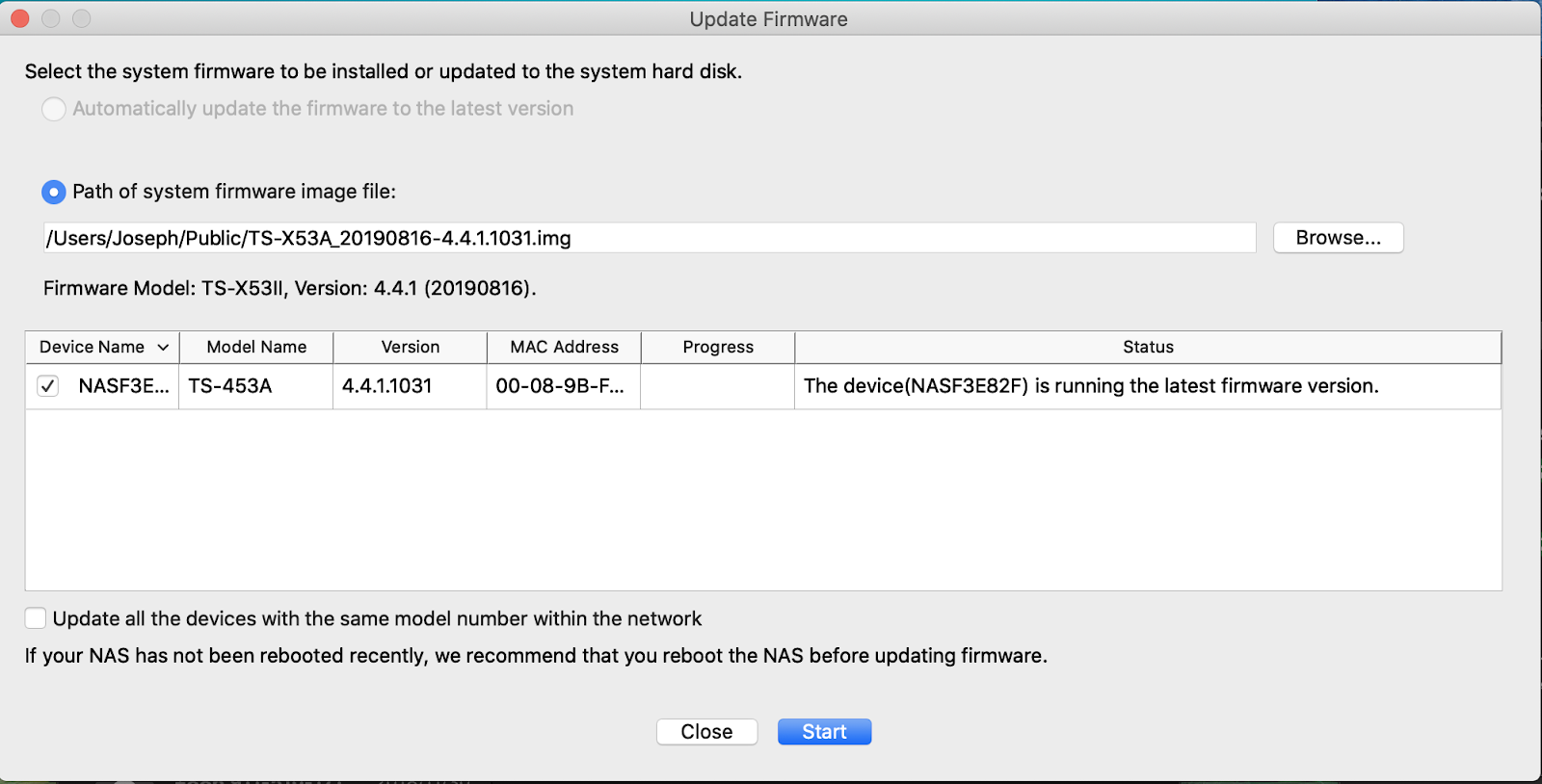1542x784 pixels.
Task: Start the firmware update
Action: 824,732
